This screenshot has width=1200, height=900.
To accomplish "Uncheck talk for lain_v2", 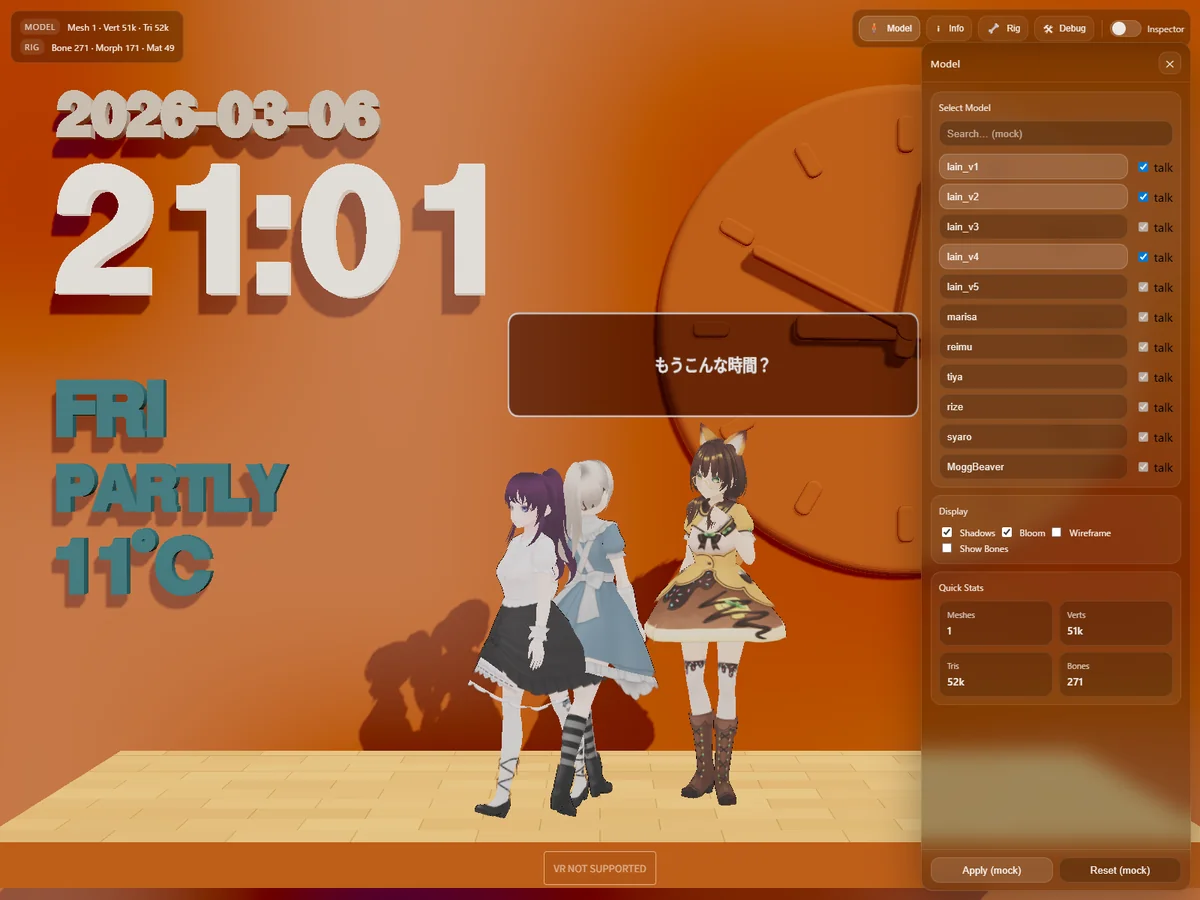I will [1143, 197].
